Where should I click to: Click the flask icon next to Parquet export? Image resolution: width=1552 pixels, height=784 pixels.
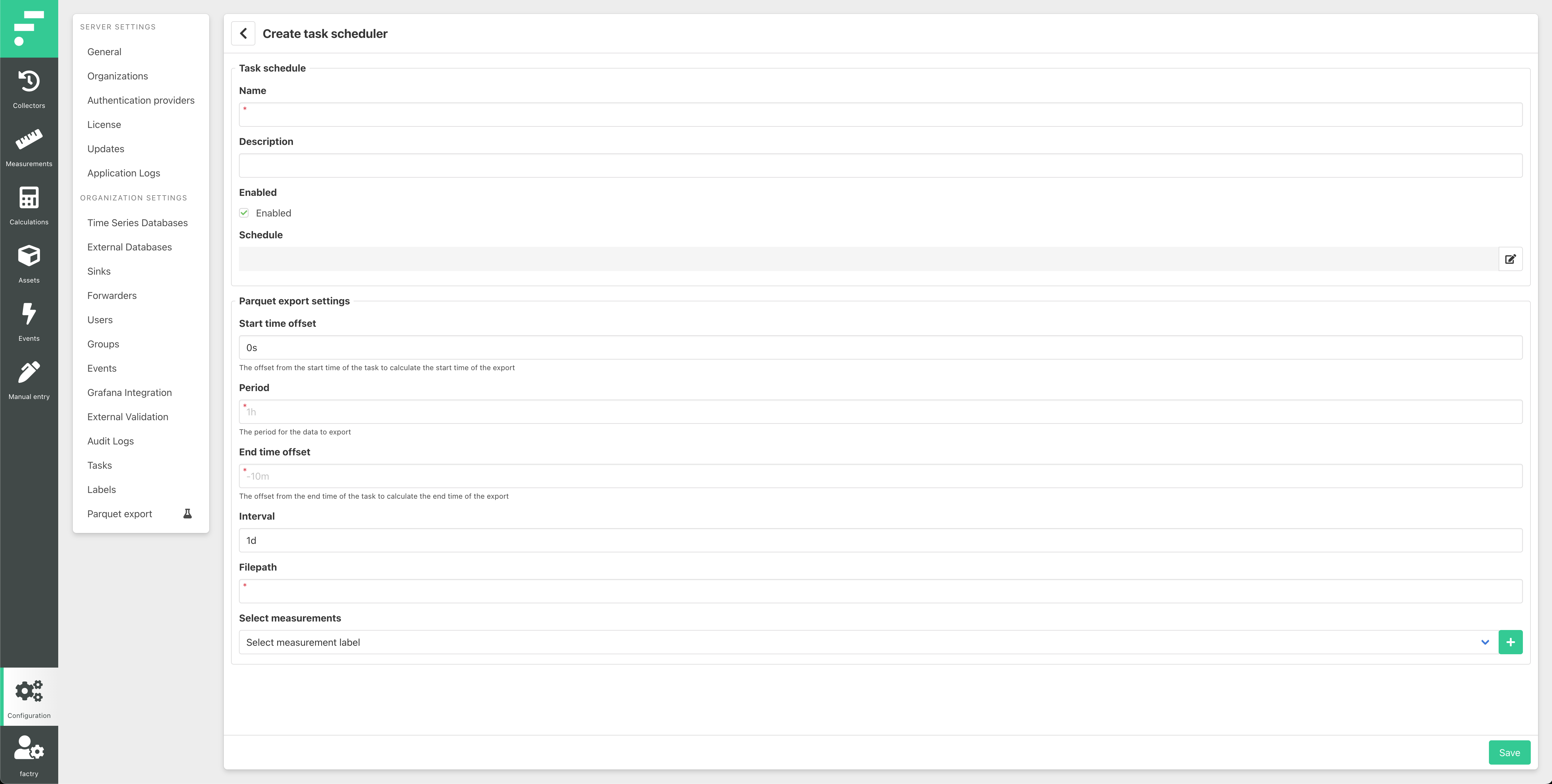187,514
